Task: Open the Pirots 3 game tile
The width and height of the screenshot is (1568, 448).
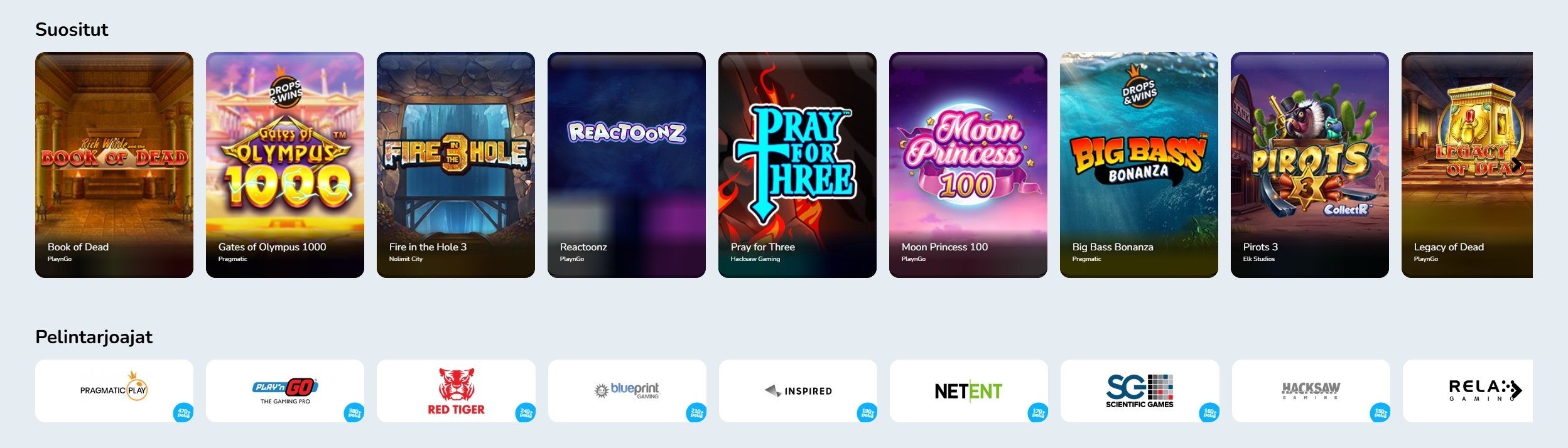Action: pos(1310,165)
